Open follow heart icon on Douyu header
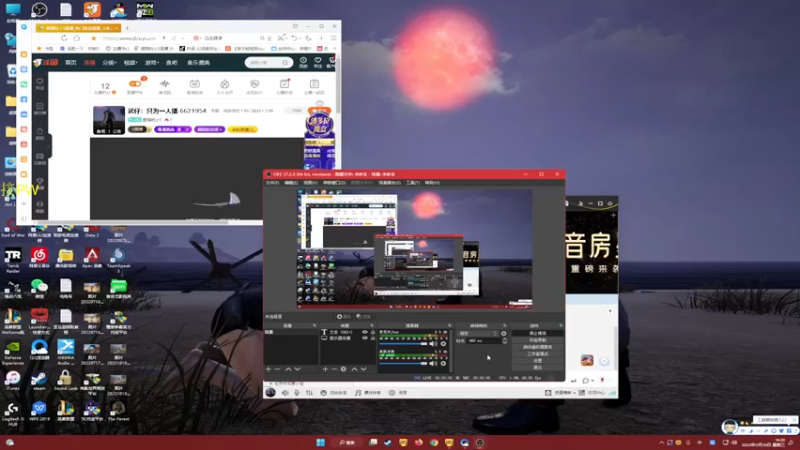This screenshot has width=800, height=450. click(317, 62)
